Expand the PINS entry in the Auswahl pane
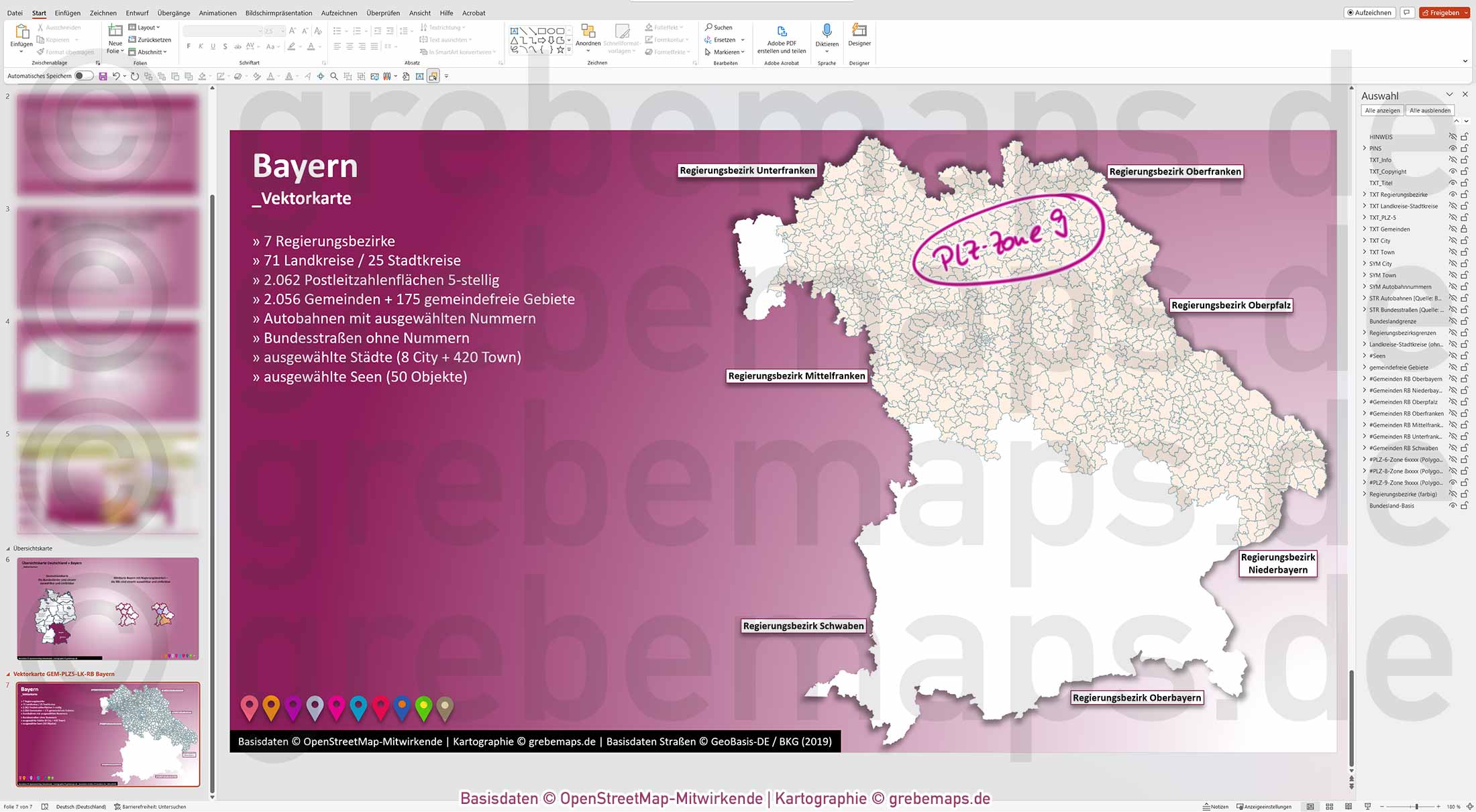The image size is (1476, 812). click(x=1364, y=148)
